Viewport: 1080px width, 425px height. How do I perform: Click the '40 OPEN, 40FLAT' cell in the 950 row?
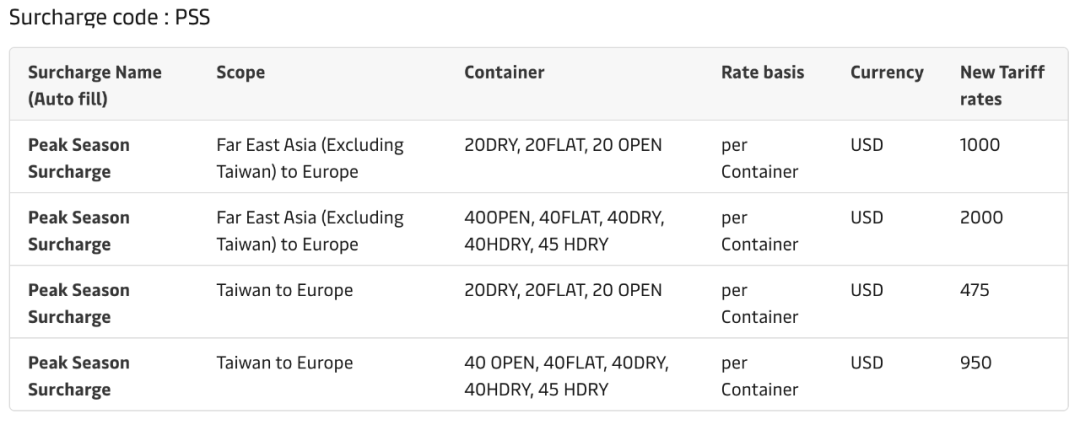(x=566, y=375)
